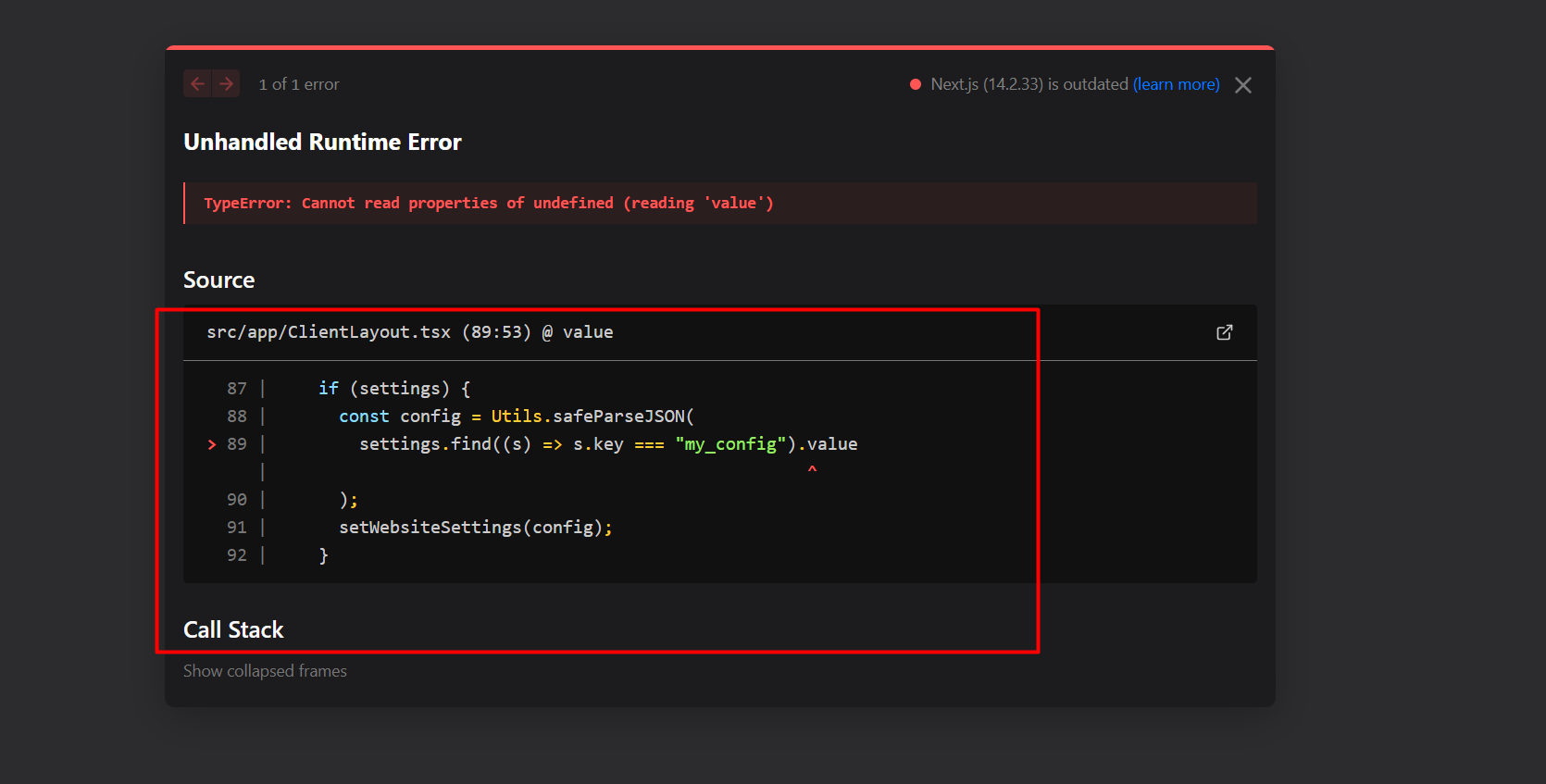Click the 'Next.js (14.2.33) is outdated' text
The image size is (1546, 784).
pos(1029,84)
